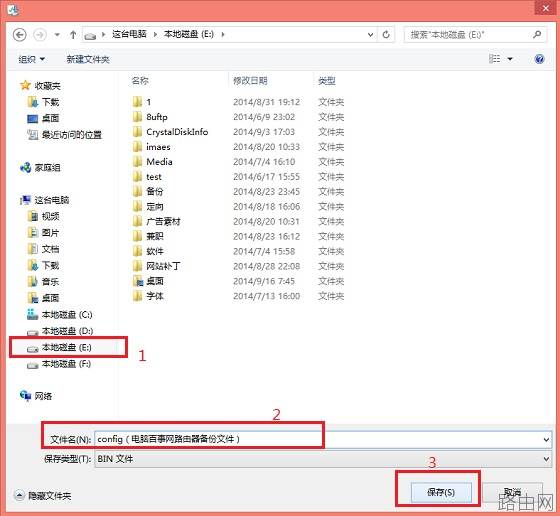The image size is (560, 516).
Task: Select 本地磁盘 (C:) drive
Action: (67, 315)
